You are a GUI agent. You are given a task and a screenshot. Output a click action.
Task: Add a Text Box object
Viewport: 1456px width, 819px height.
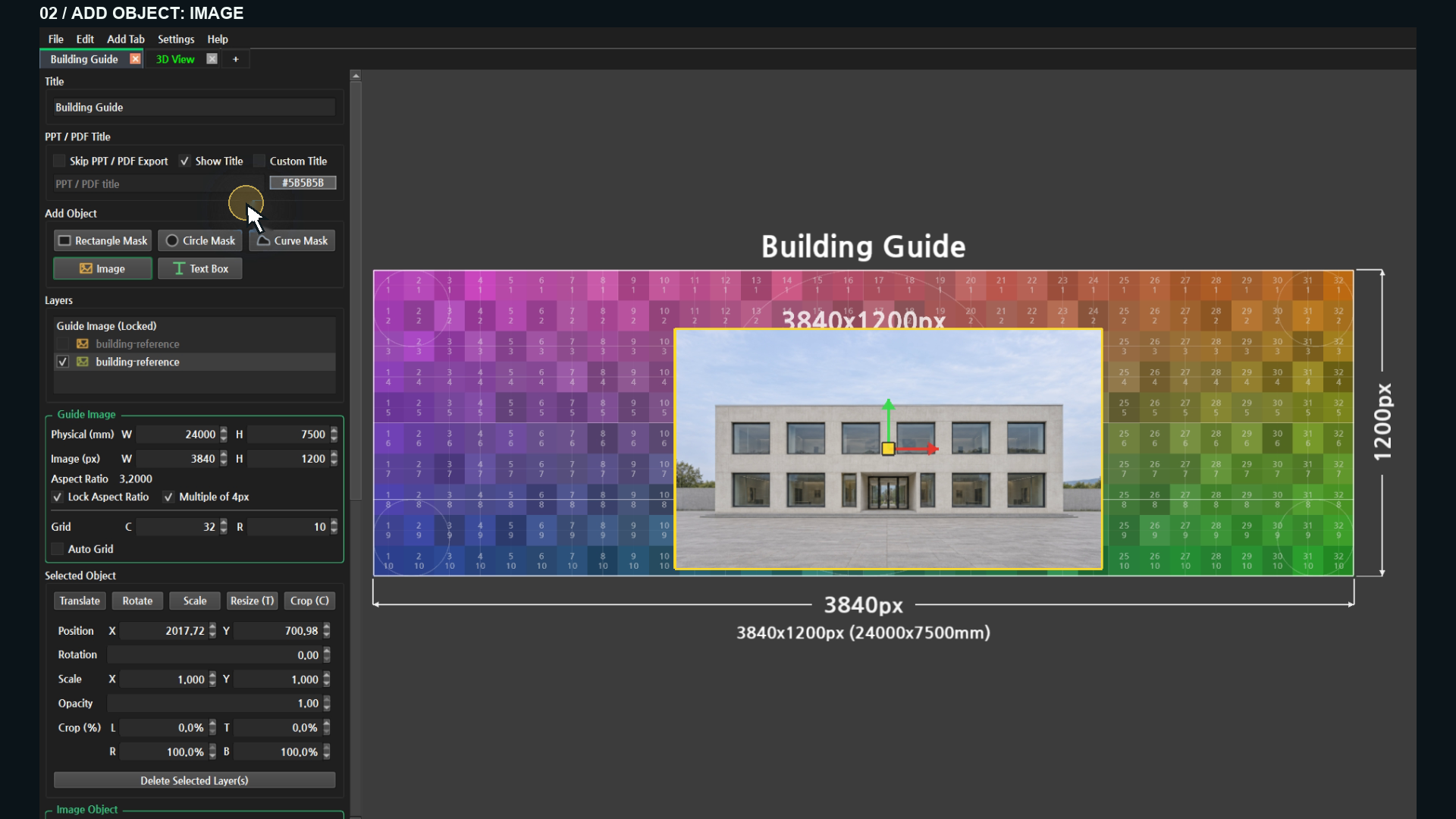(x=200, y=268)
